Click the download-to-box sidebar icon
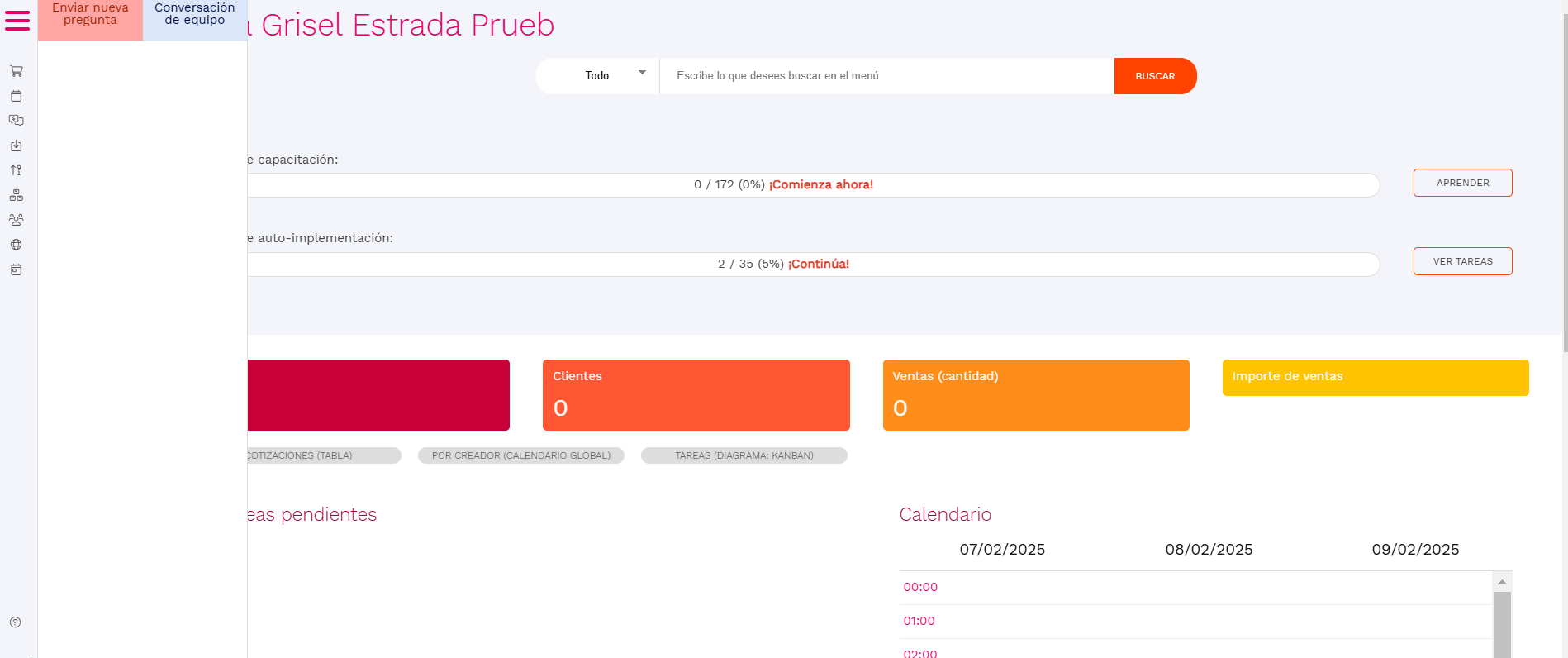This screenshot has height=658, width=1568. click(16, 145)
